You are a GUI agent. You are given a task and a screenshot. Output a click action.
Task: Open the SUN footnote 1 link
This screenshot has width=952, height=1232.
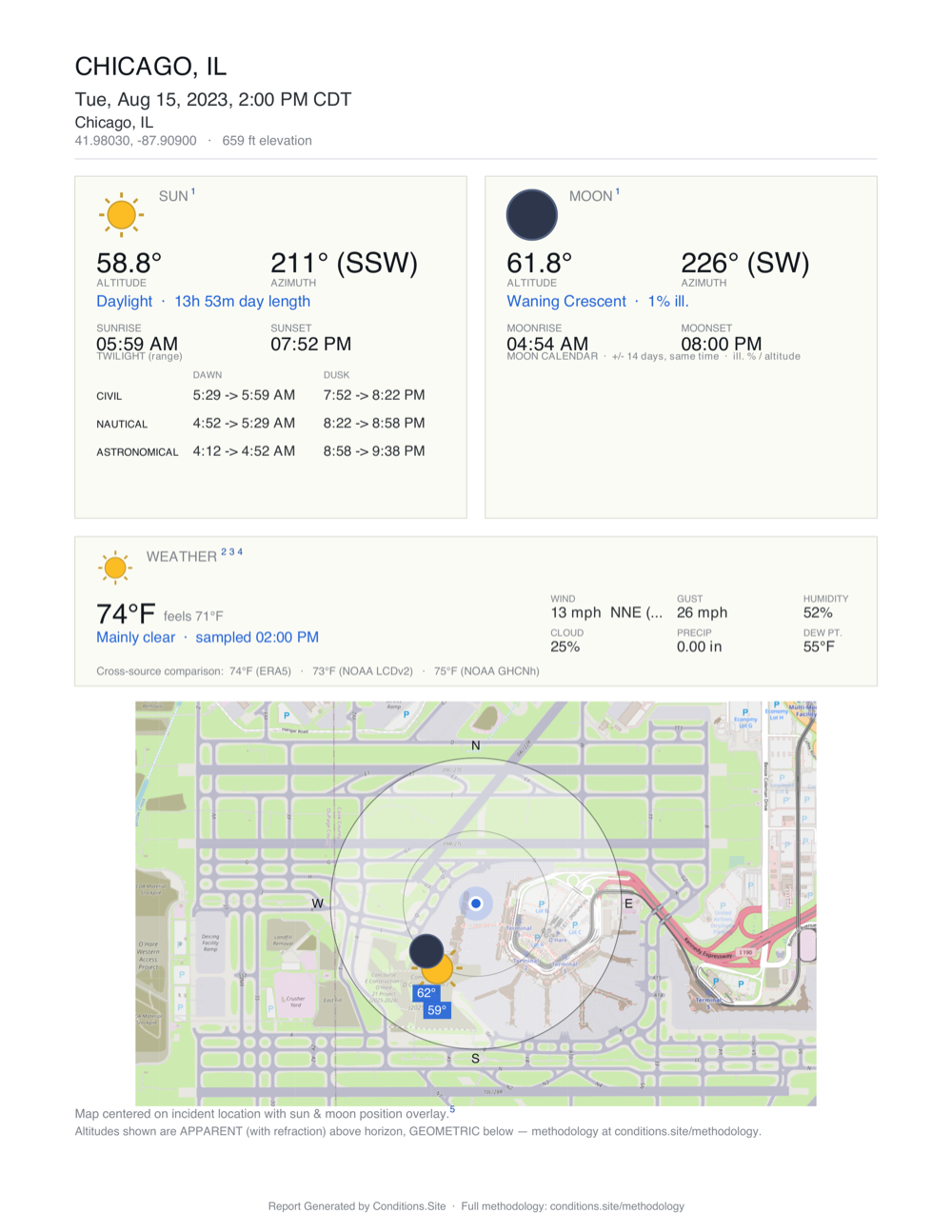pyautogui.click(x=193, y=191)
